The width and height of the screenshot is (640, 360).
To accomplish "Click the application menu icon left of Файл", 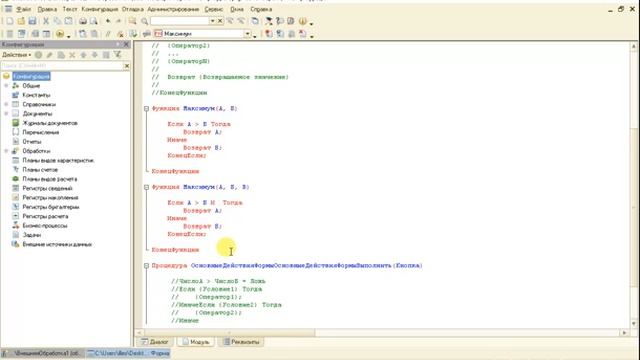I will pos(8,9).
